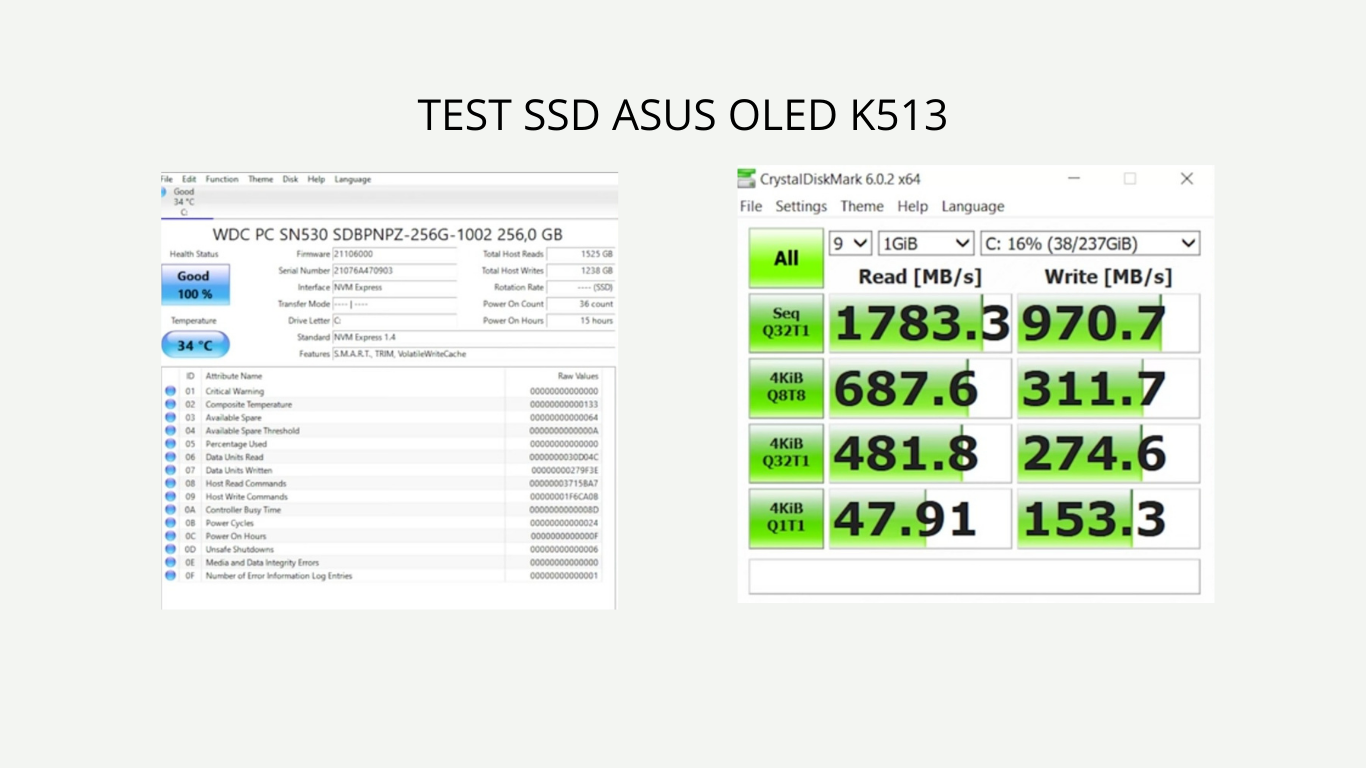Click status icon of Data Units Written row
1366x768 pixels.
(x=170, y=470)
